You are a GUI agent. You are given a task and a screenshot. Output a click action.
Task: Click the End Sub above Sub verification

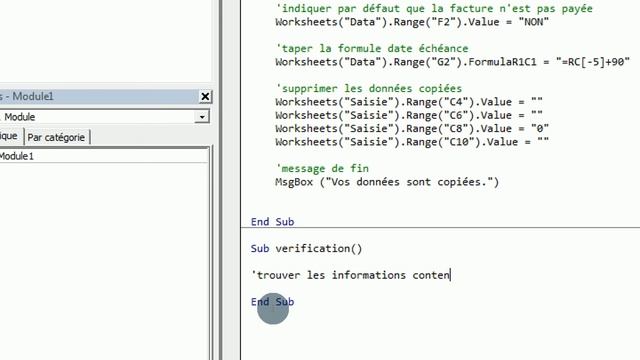coord(272,222)
